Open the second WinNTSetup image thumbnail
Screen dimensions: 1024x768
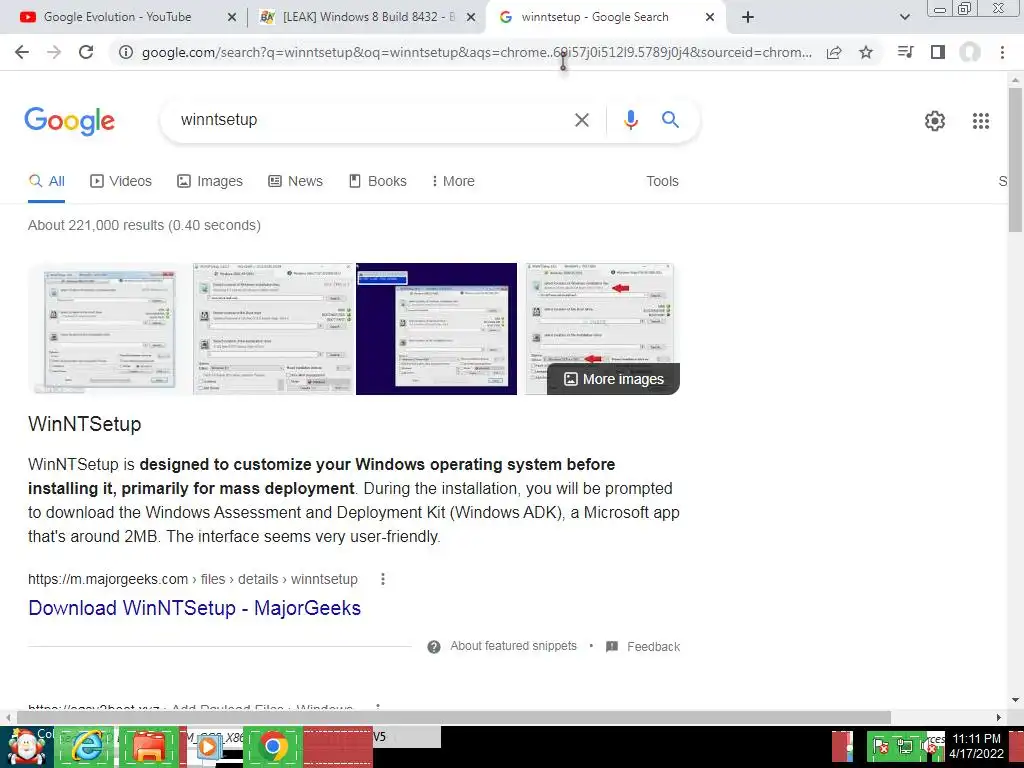(x=273, y=328)
